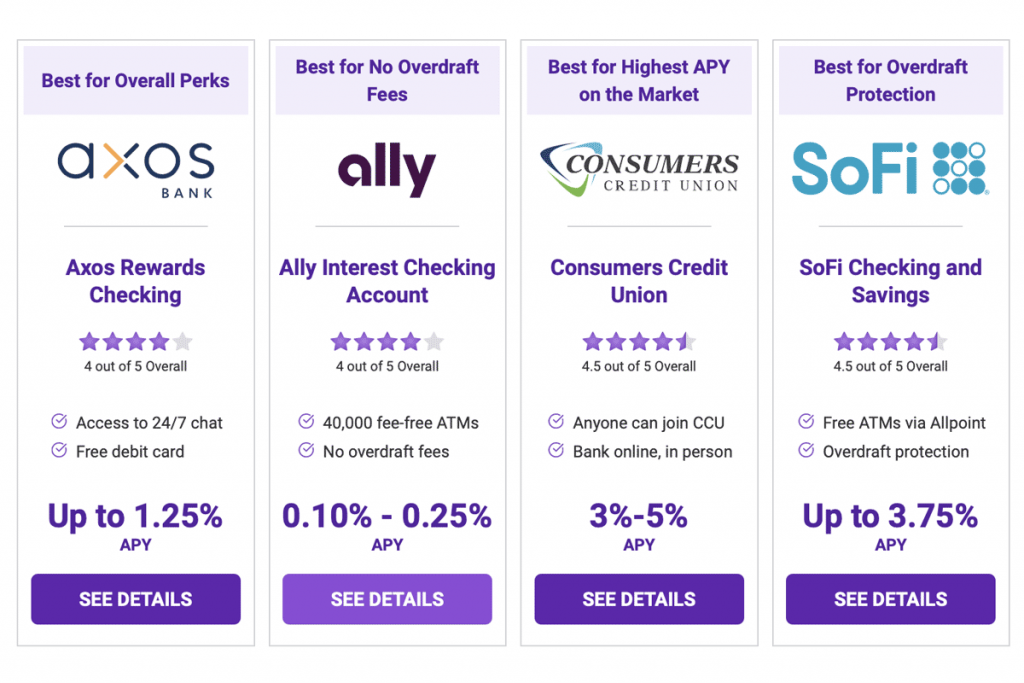Select the first star of Ally rating

[342, 341]
